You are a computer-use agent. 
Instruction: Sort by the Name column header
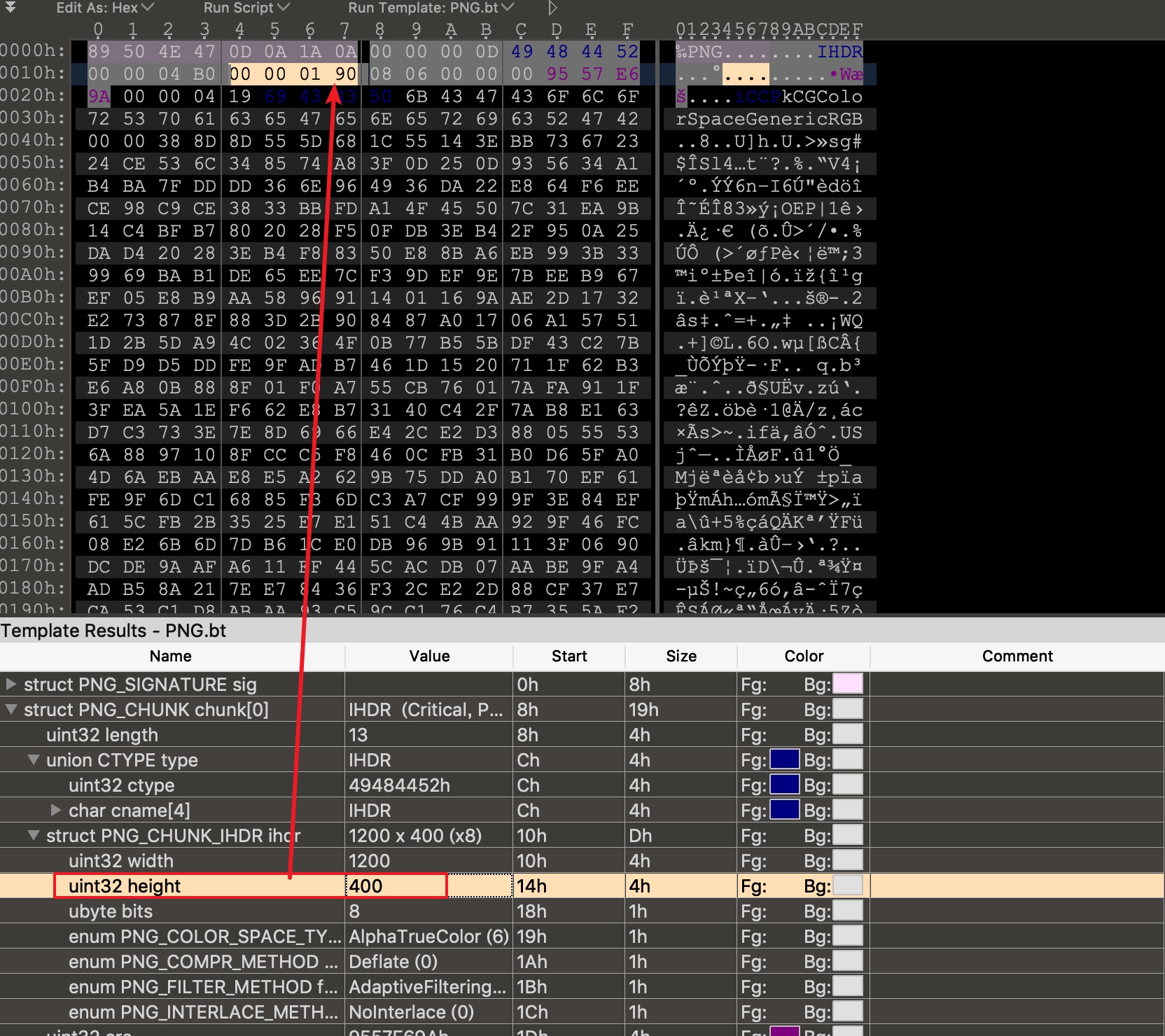click(x=170, y=656)
